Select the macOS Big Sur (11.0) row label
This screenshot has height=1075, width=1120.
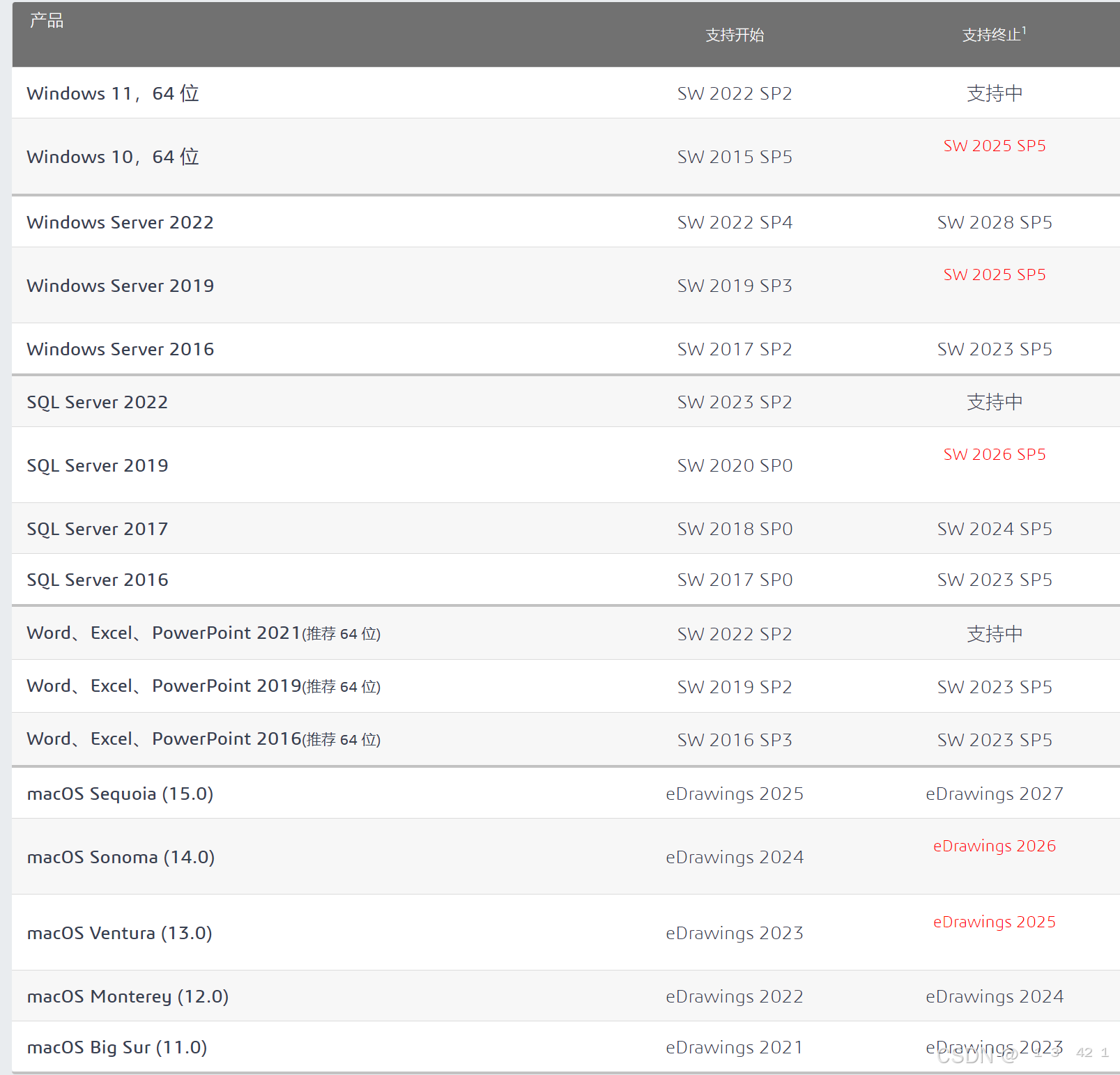[117, 1047]
